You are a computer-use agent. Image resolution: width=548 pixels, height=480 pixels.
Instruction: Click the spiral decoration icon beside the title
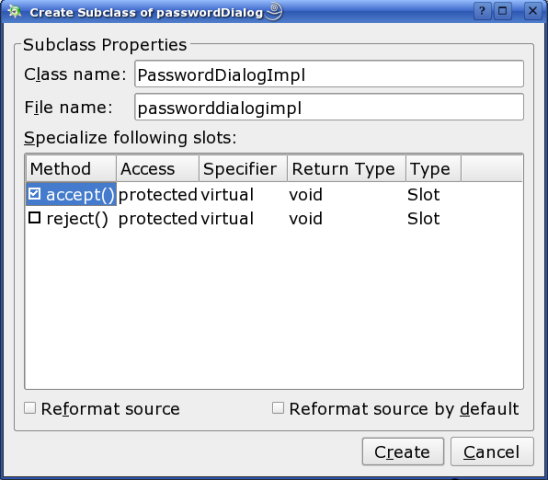point(274,12)
